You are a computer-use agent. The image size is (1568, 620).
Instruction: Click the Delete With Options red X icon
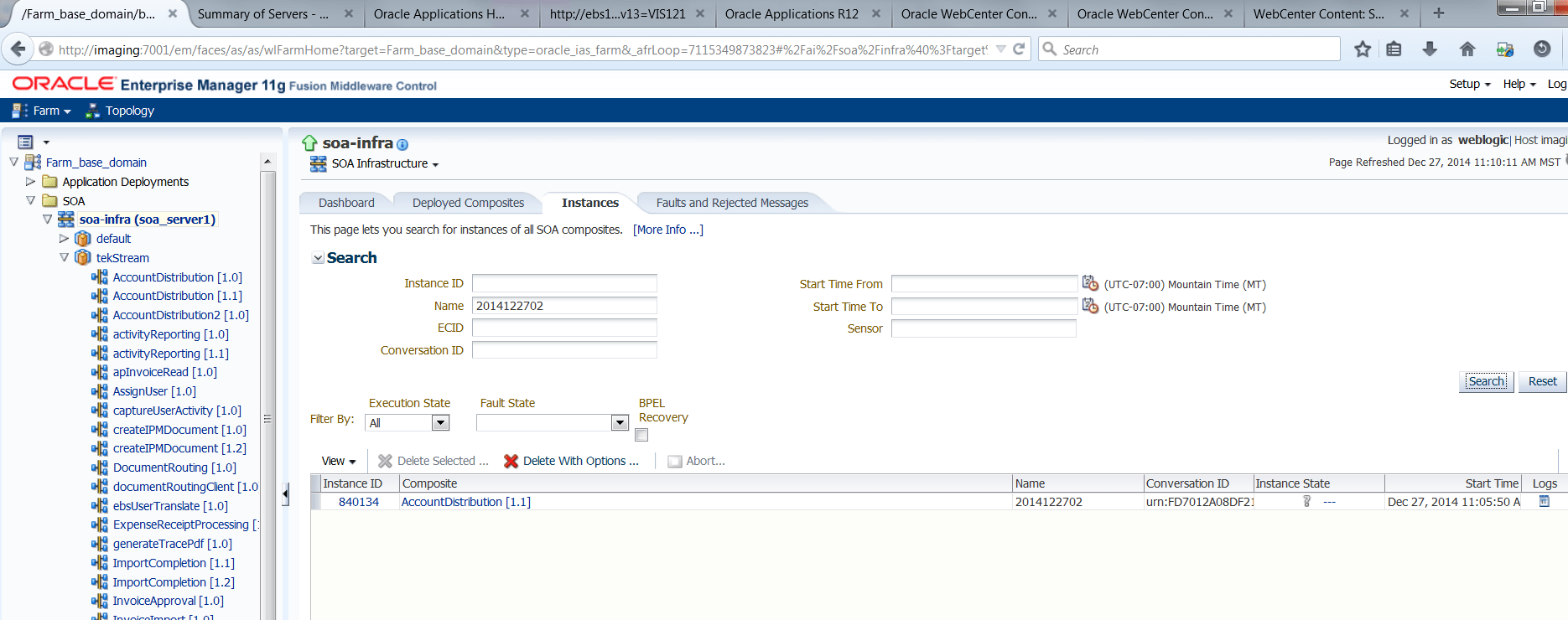(511, 461)
